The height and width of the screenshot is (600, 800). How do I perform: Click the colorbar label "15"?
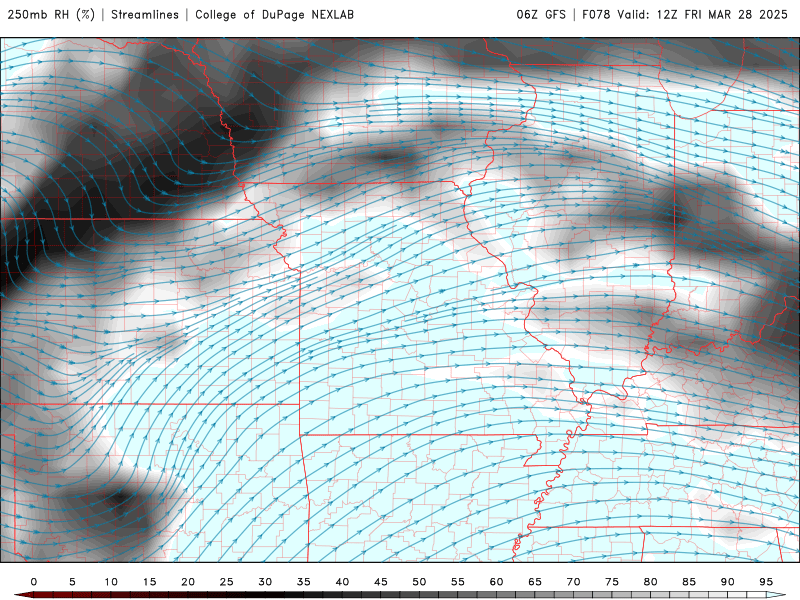(149, 582)
